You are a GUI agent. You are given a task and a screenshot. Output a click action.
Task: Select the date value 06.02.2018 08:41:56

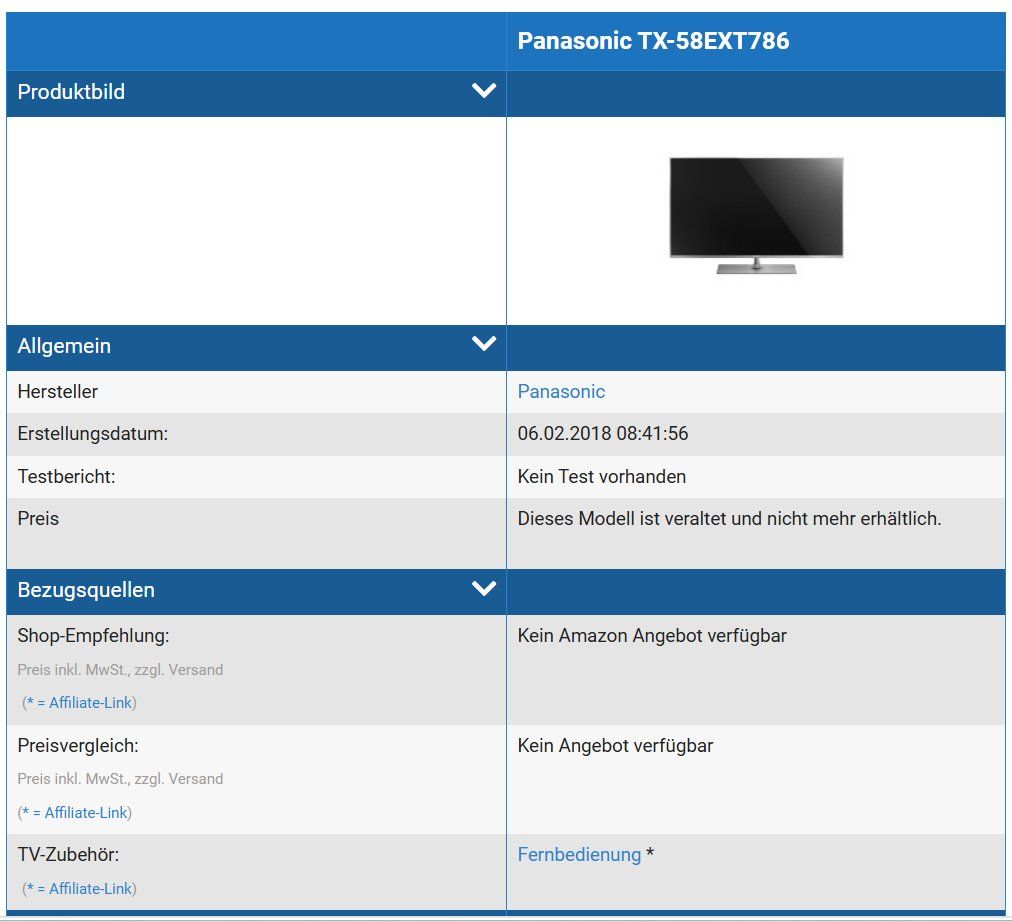click(x=603, y=433)
